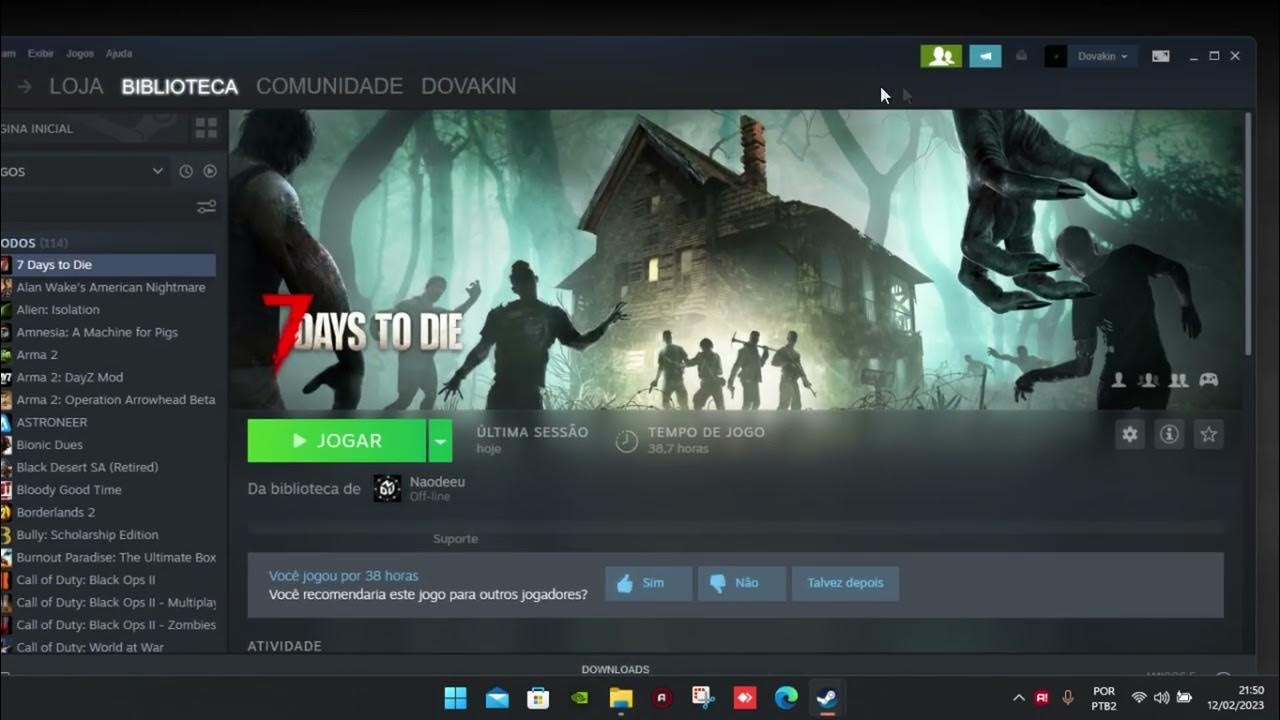
Task: Open the library advanced filter icon
Action: coord(206,207)
